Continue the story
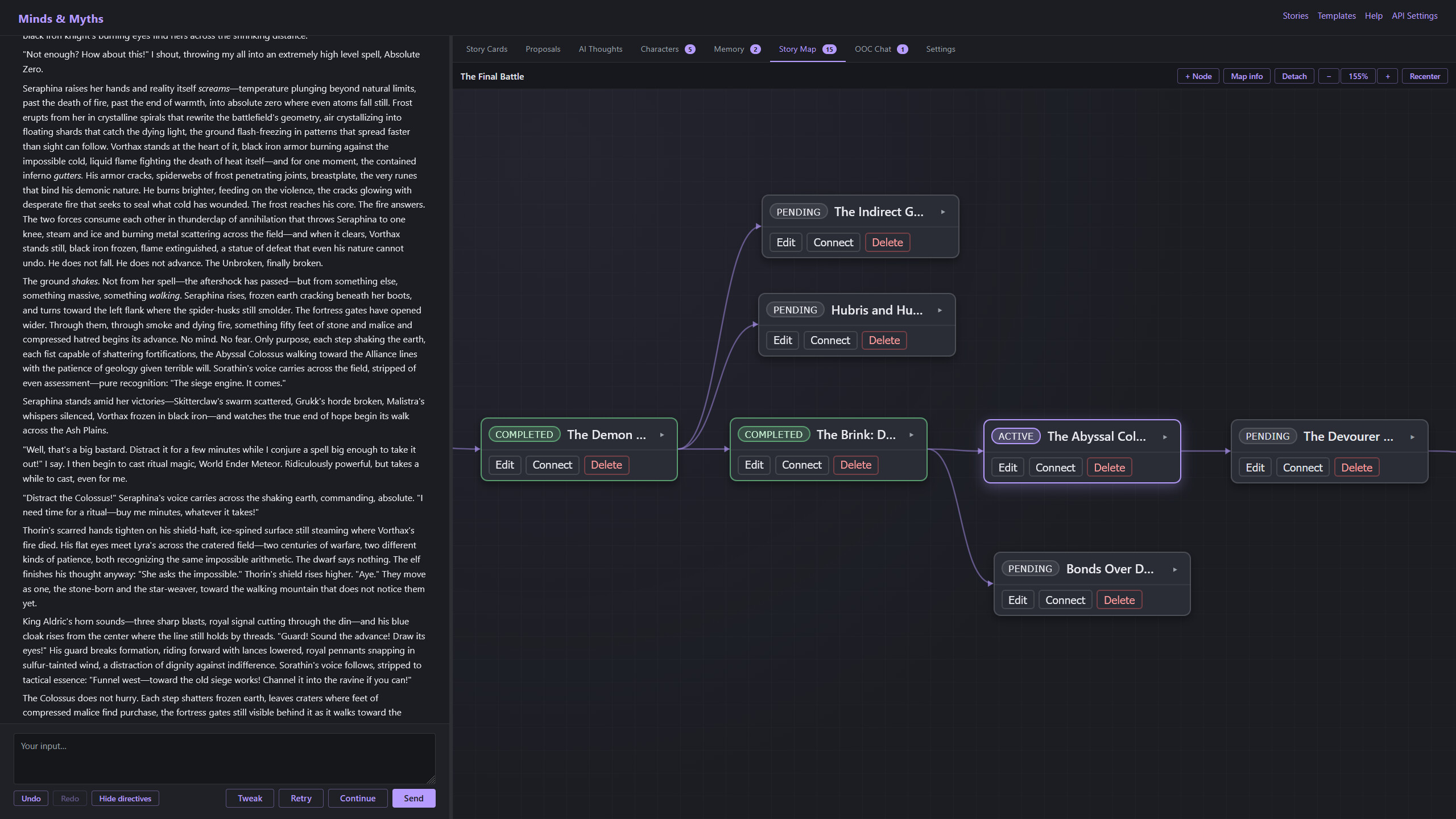This screenshot has height=819, width=1456. pos(358,799)
